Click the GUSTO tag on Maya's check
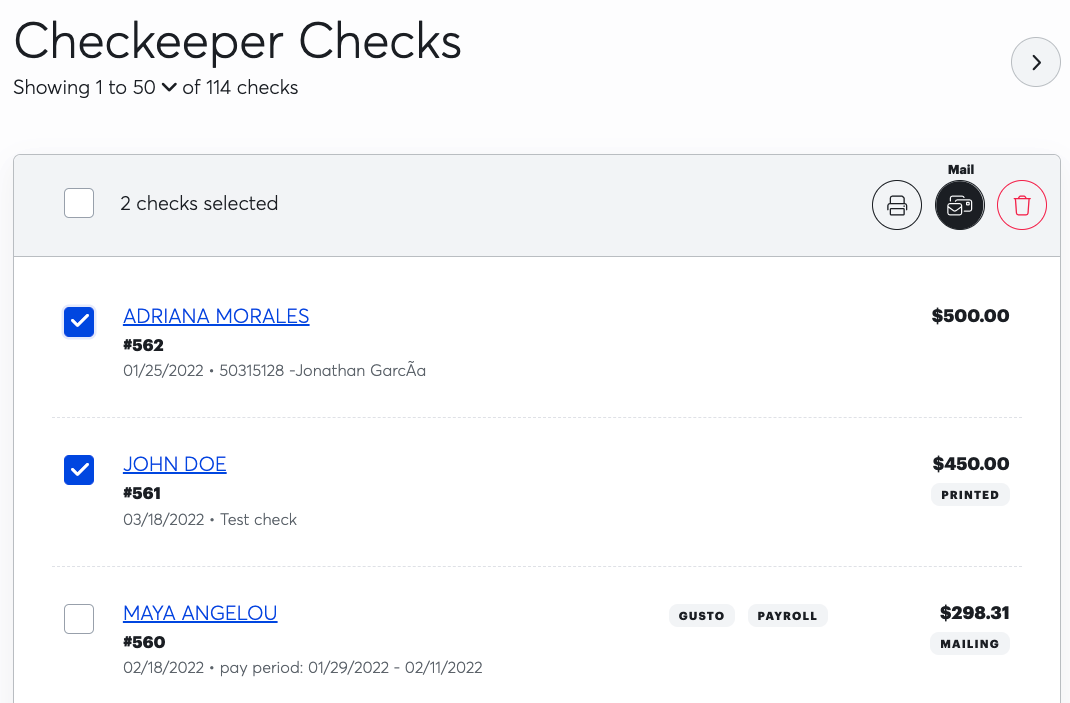 click(701, 615)
